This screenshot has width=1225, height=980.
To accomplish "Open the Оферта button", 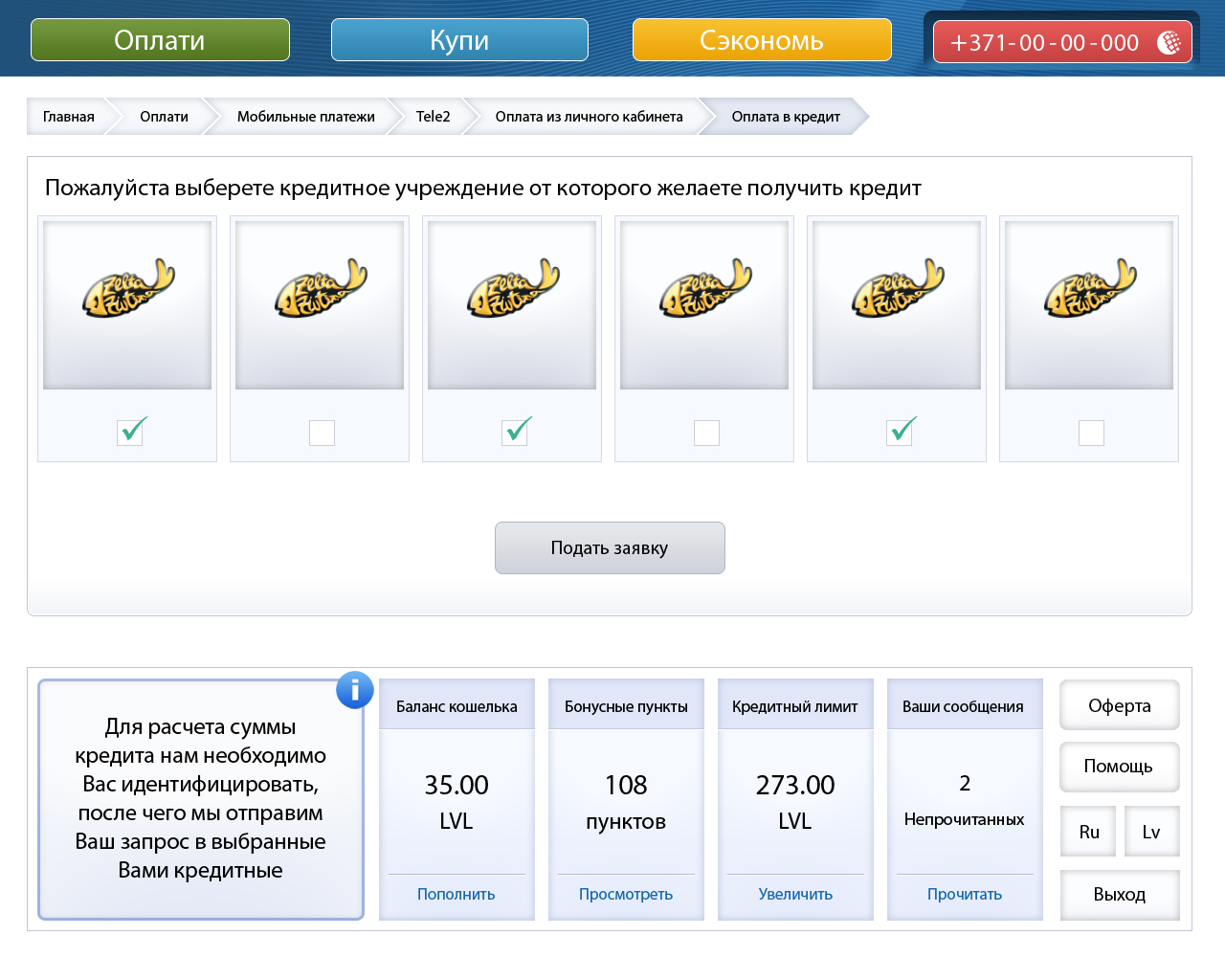I will [x=1120, y=705].
